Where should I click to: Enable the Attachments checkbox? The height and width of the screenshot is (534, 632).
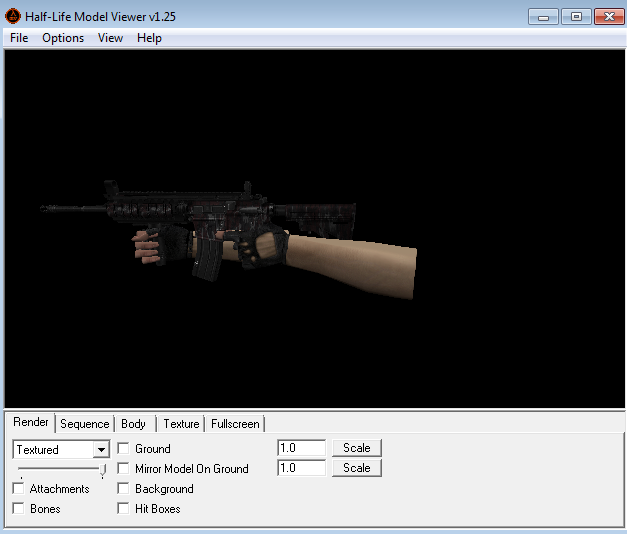click(x=19, y=489)
